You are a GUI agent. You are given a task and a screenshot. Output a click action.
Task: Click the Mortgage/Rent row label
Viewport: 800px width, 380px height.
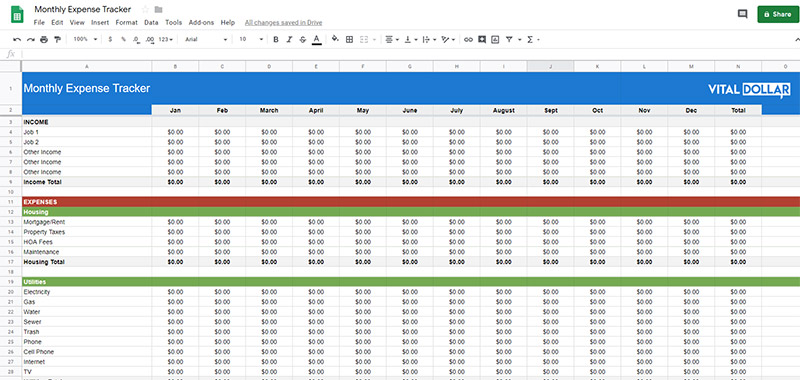pos(44,222)
